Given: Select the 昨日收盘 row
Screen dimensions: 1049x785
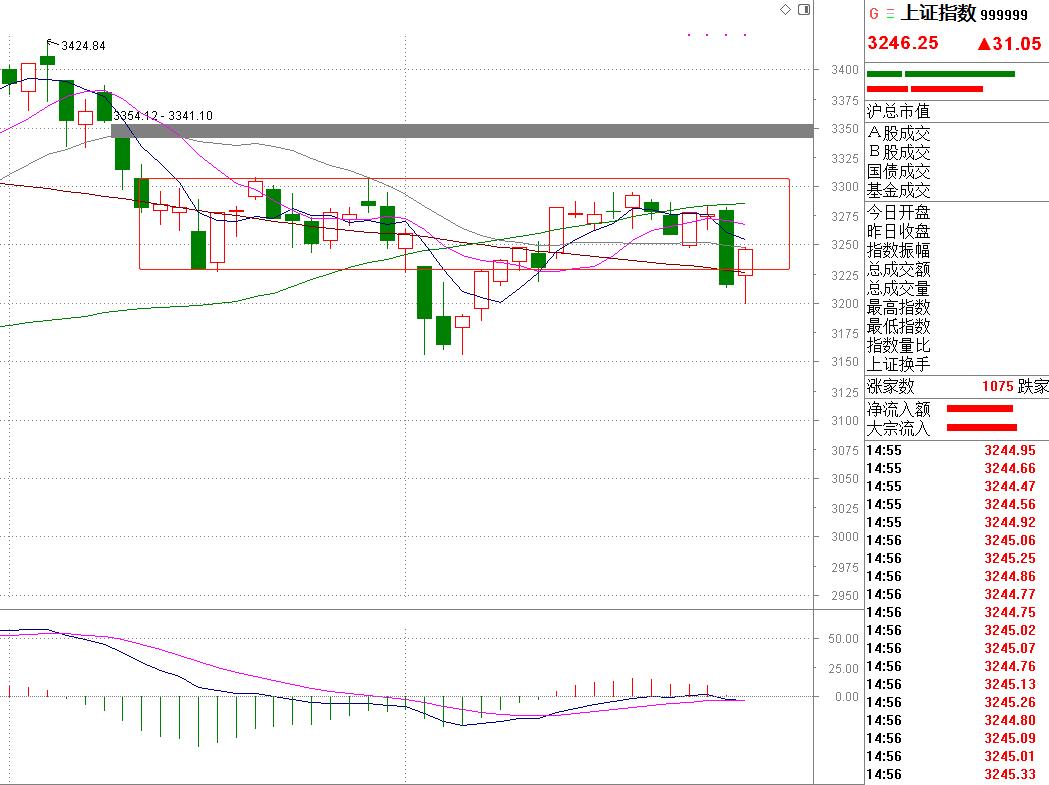Looking at the screenshot, I should pos(957,232).
